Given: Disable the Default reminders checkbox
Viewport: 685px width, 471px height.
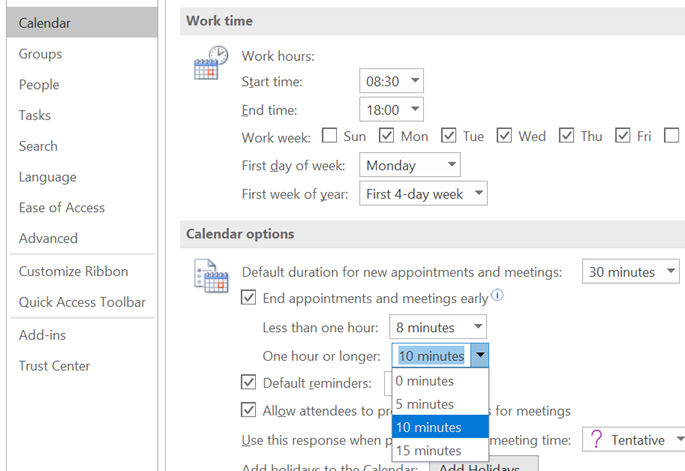Looking at the screenshot, I should 249,382.
